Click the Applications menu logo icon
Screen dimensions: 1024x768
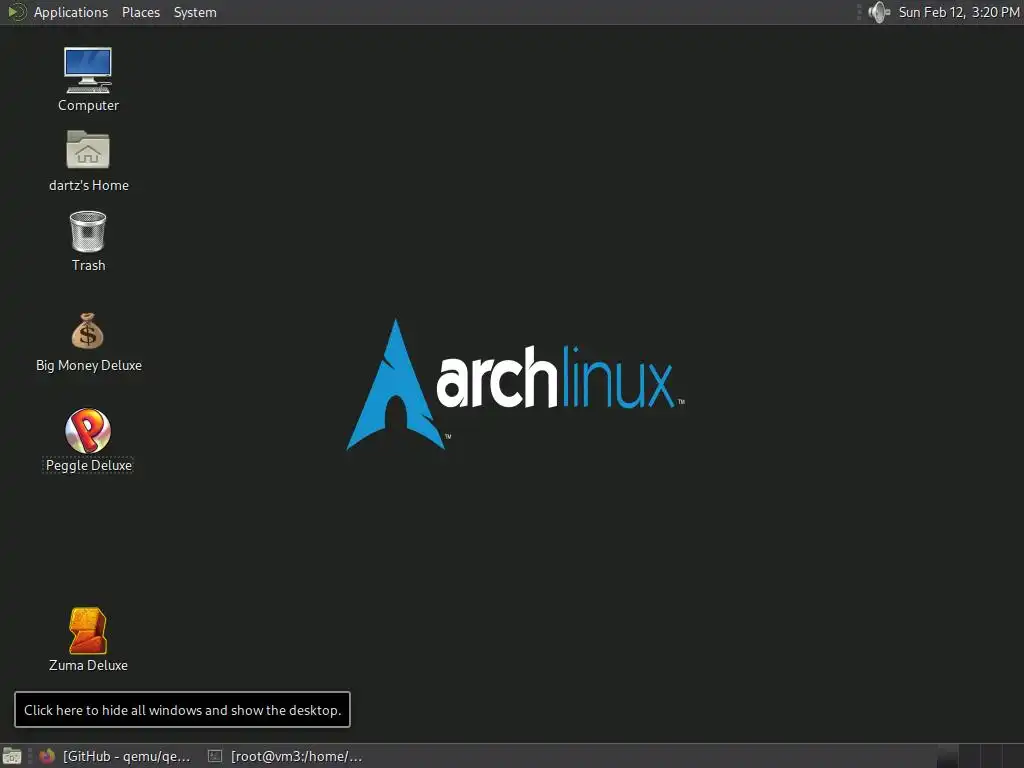pos(16,12)
